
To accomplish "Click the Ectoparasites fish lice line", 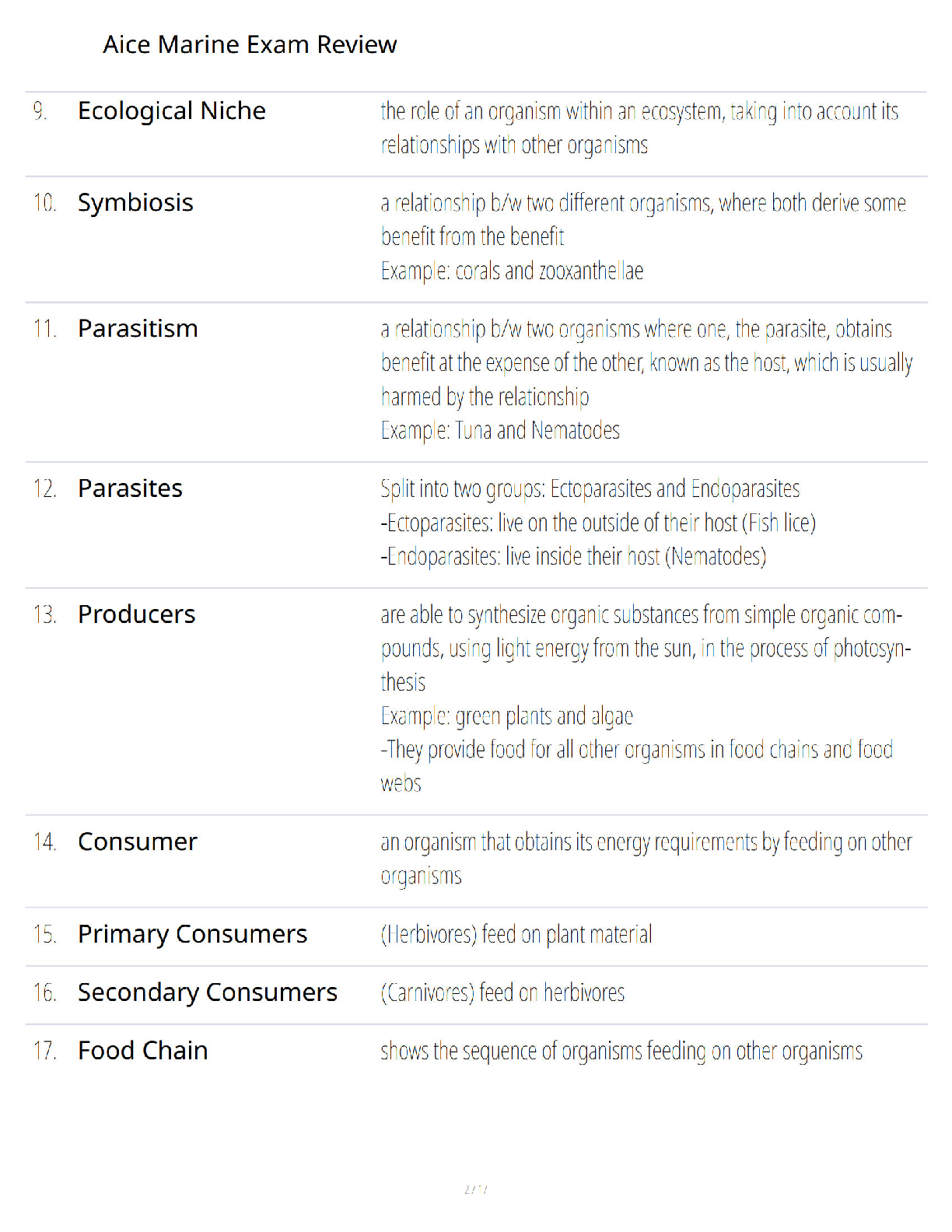I will (598, 523).
